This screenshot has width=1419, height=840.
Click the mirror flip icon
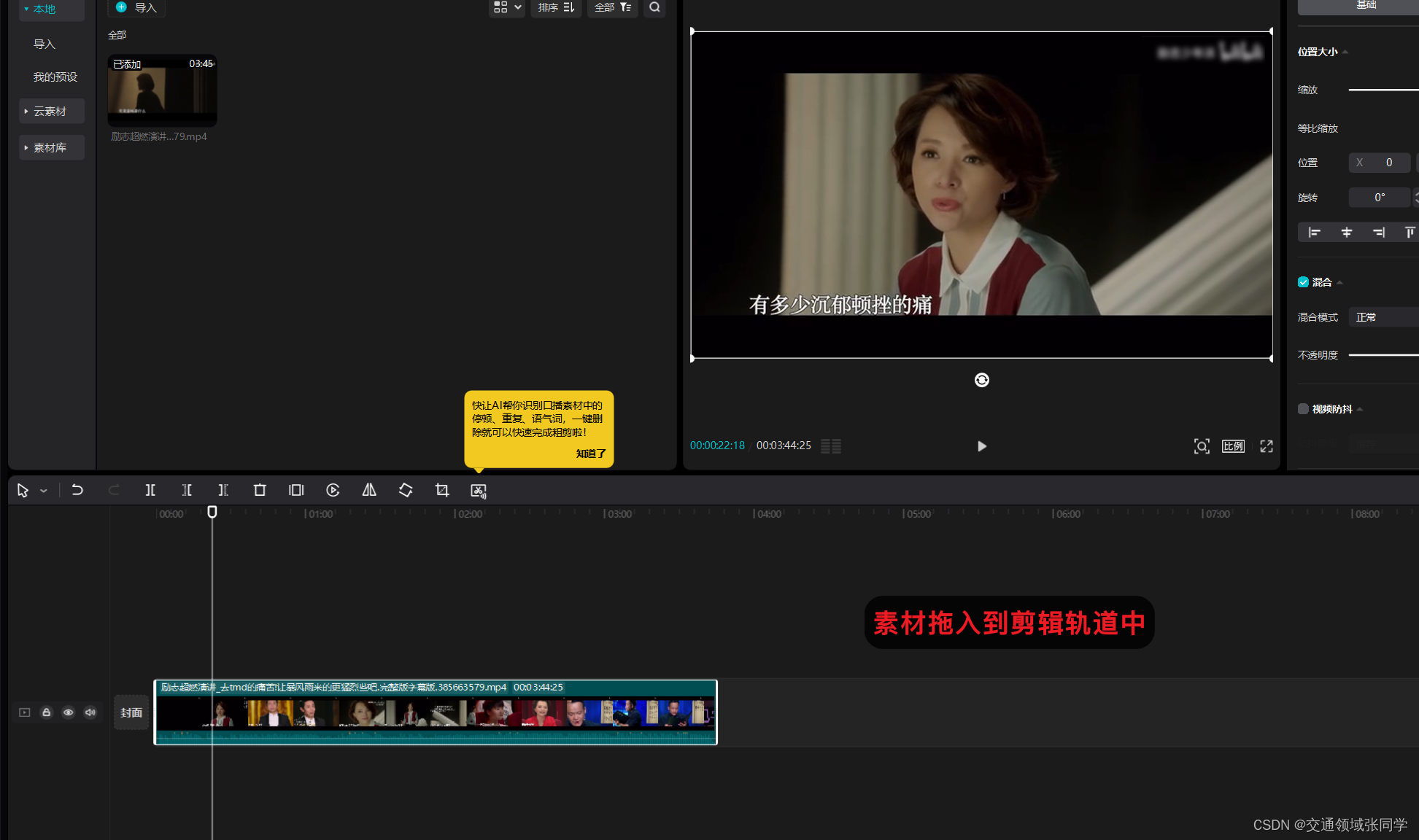(369, 490)
